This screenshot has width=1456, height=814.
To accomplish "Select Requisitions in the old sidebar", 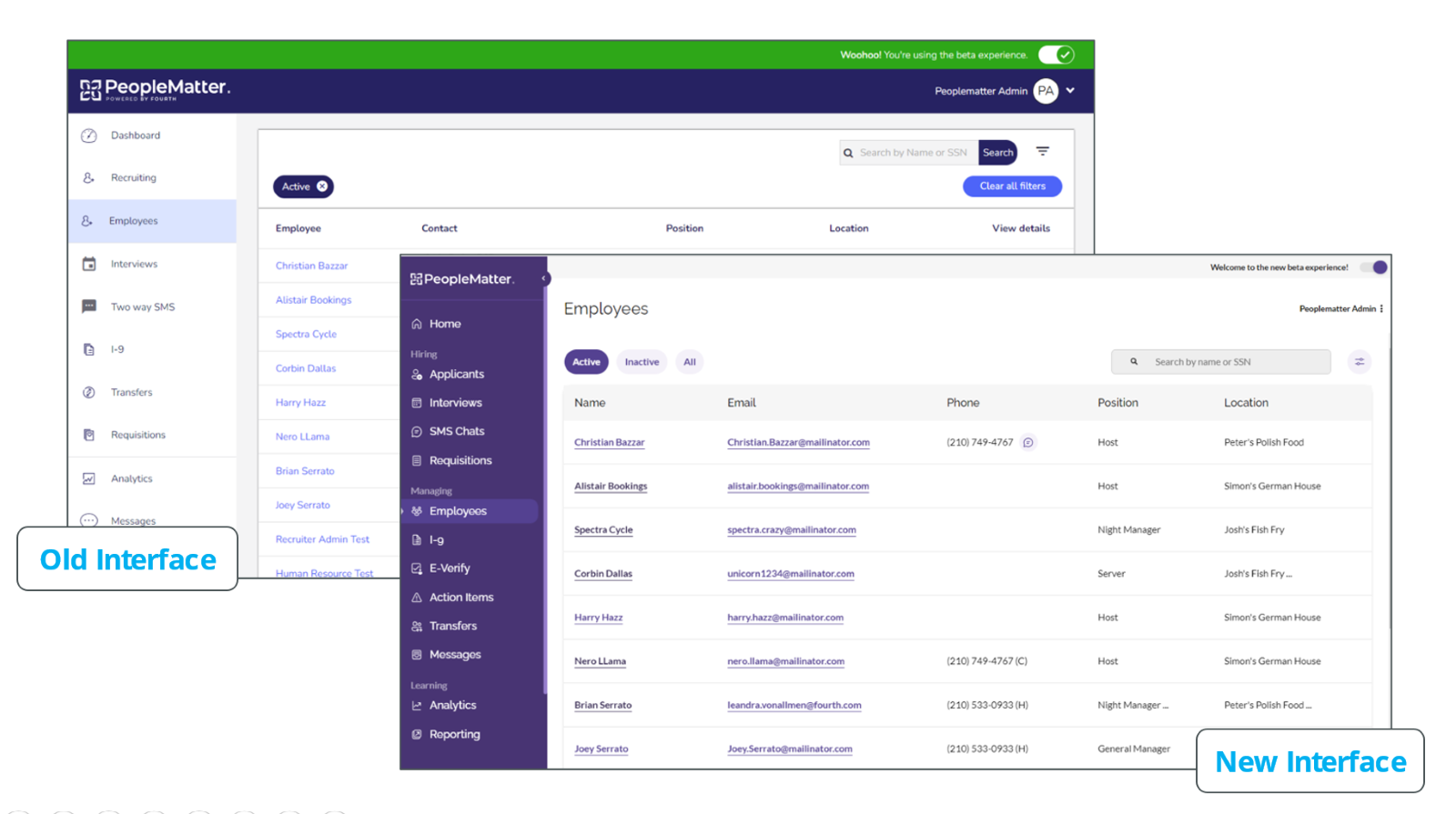I will click(137, 435).
